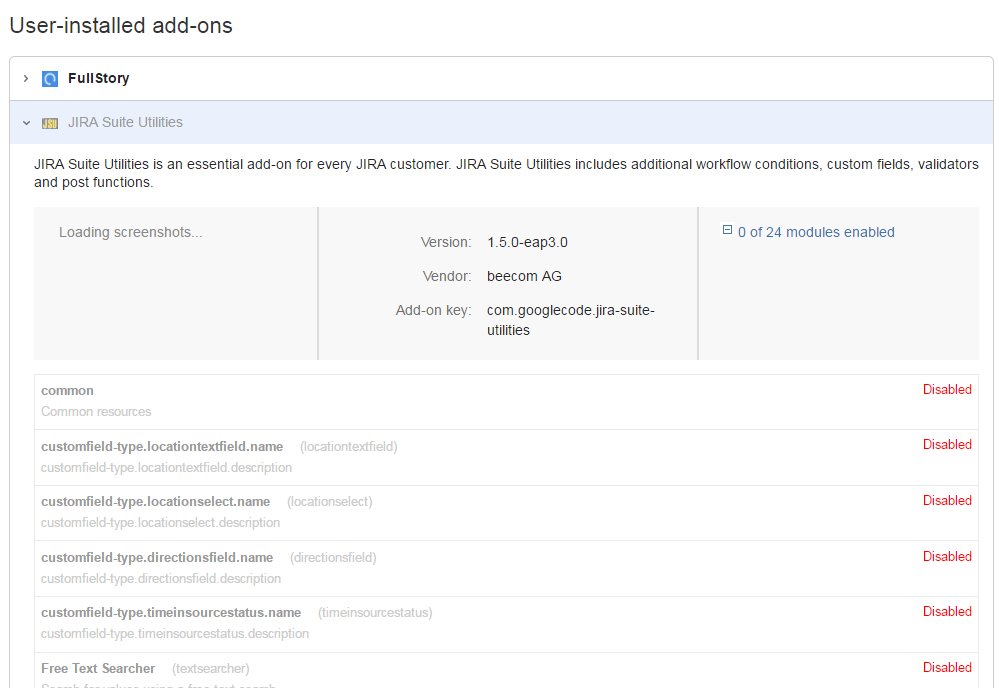The width and height of the screenshot is (999, 688).
Task: Click the 'Add-on key:' label
Action: coord(433,310)
